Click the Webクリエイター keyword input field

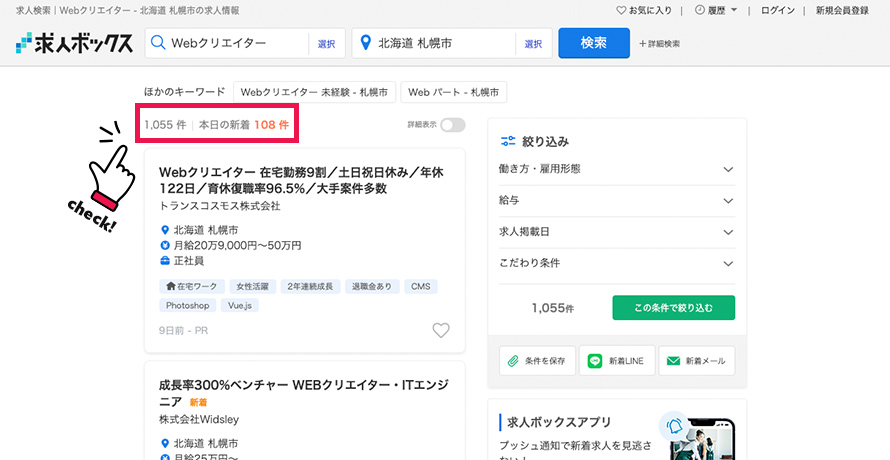click(x=227, y=43)
